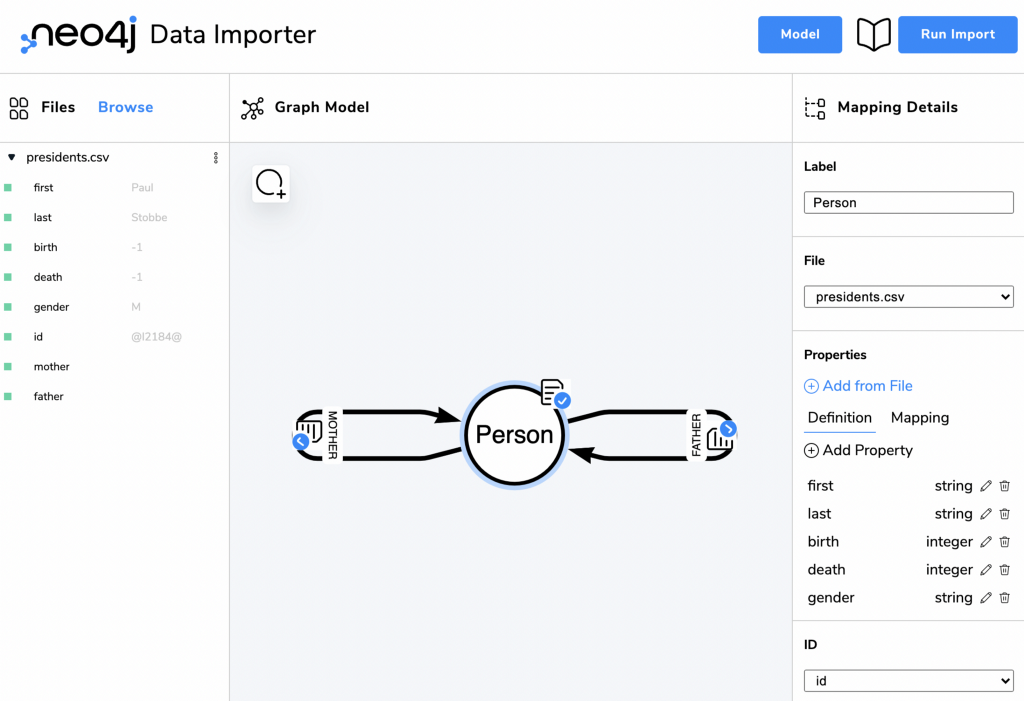This screenshot has height=701, width=1024.
Task: Click the sample value Stobbe
Action: pyautogui.click(x=149, y=218)
